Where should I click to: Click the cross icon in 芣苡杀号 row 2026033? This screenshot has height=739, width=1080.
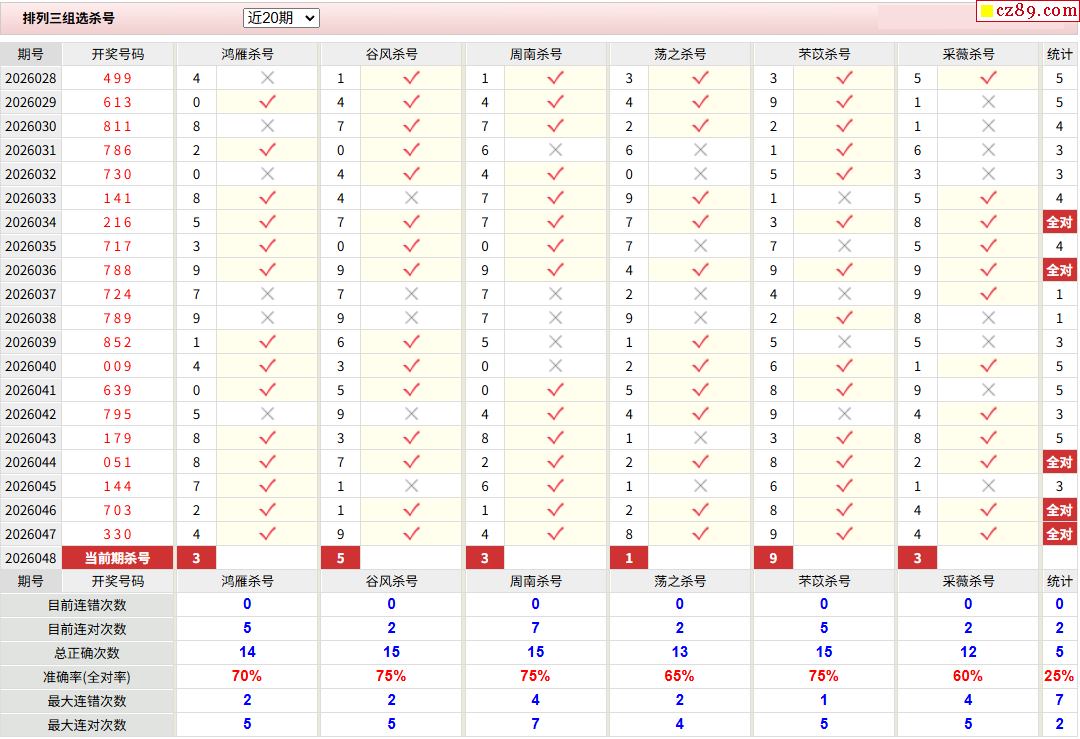tap(844, 198)
